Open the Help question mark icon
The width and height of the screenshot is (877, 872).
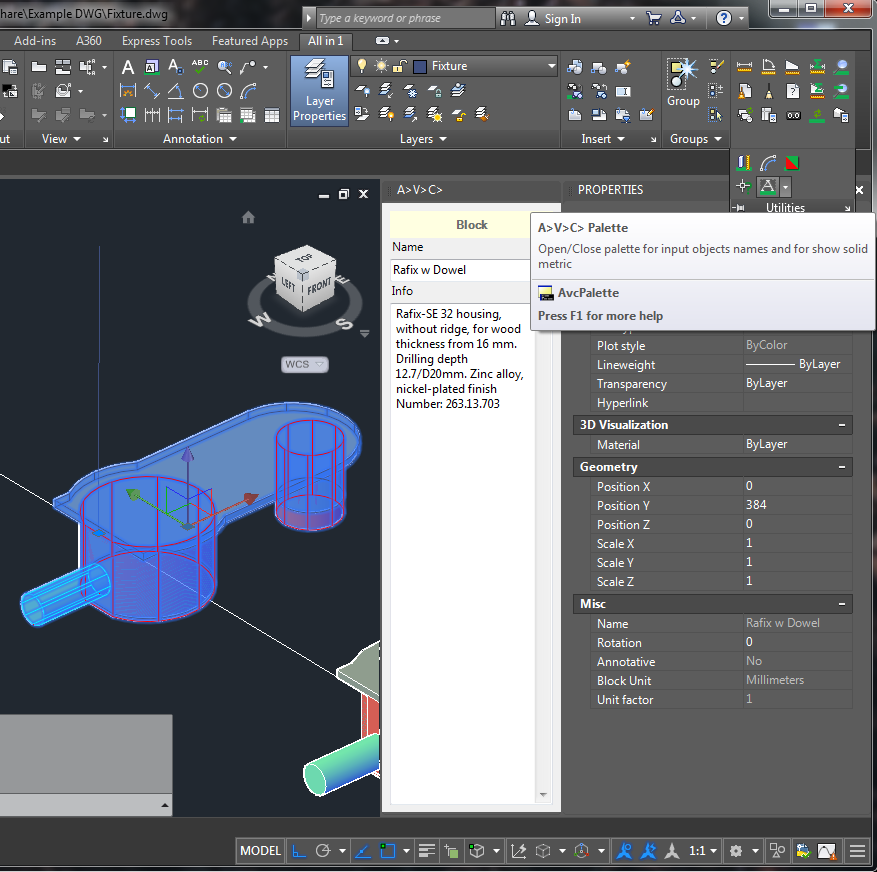[x=724, y=18]
